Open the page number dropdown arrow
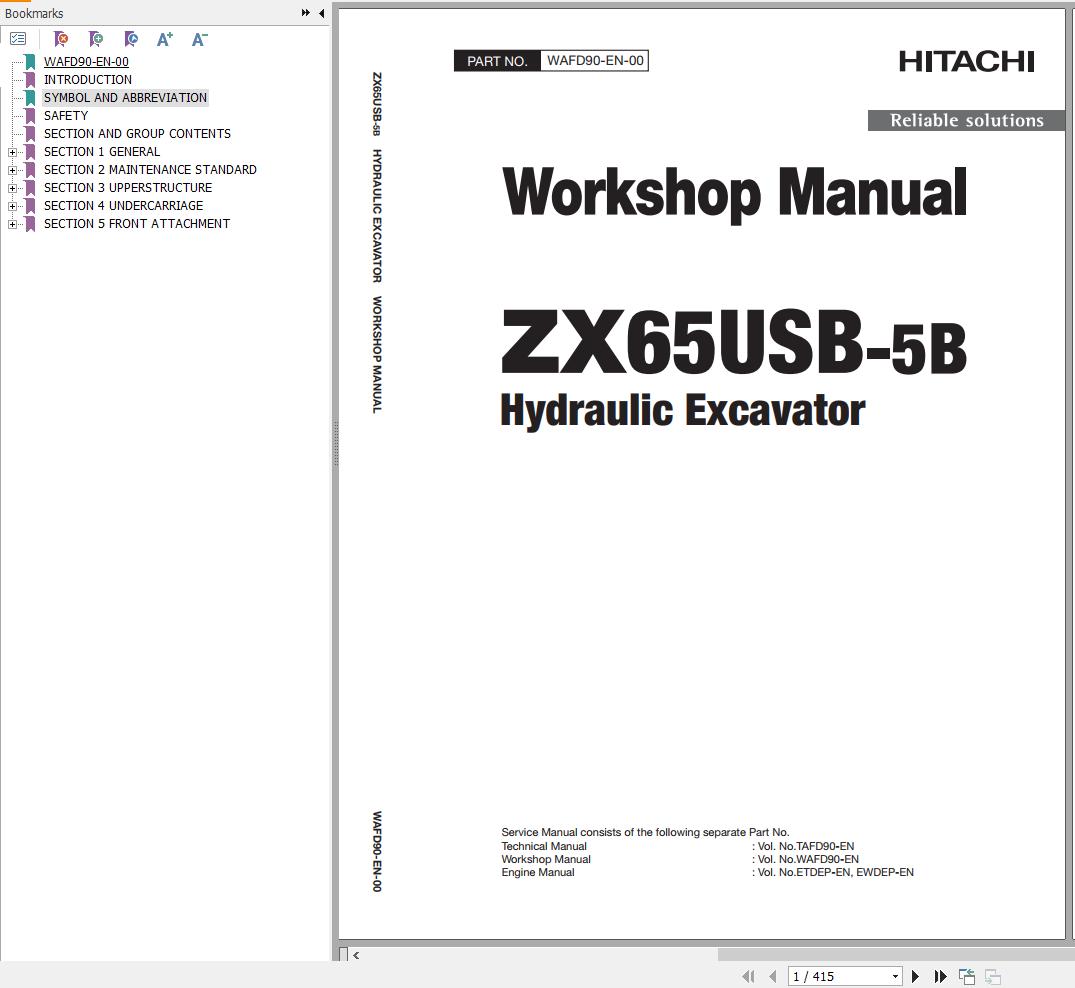 (895, 976)
